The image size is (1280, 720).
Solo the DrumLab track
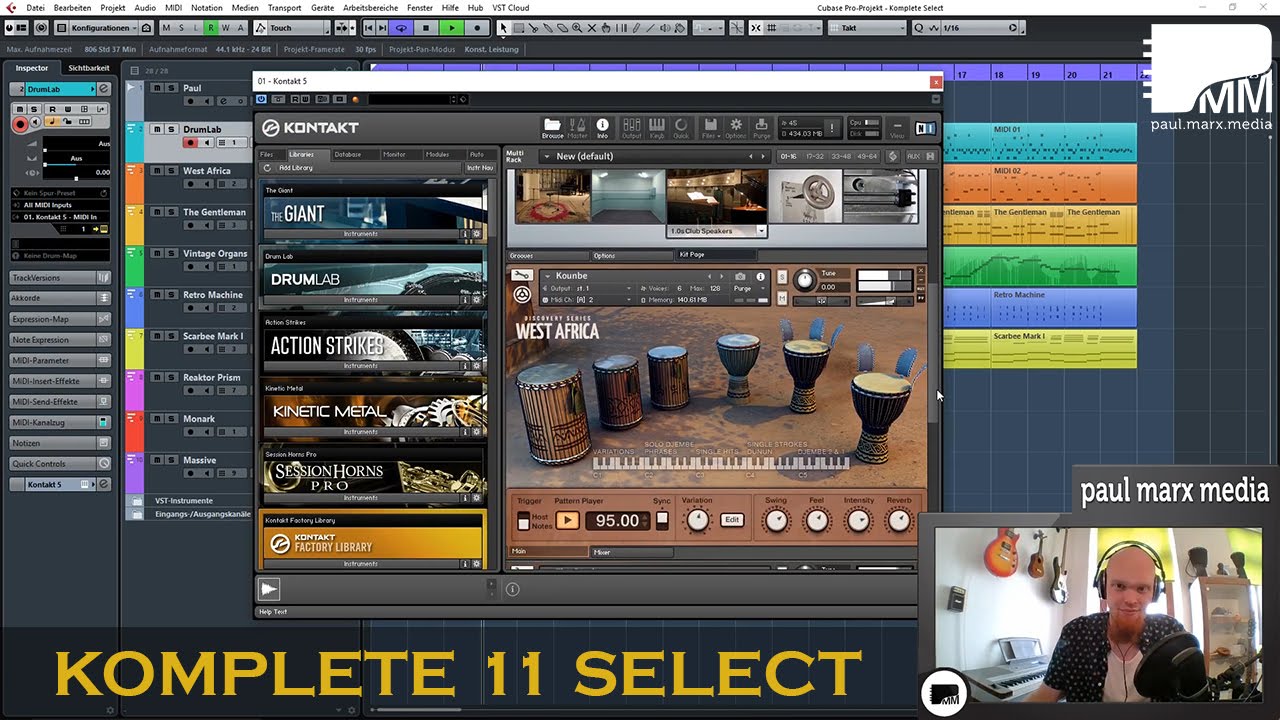pyautogui.click(x=171, y=129)
